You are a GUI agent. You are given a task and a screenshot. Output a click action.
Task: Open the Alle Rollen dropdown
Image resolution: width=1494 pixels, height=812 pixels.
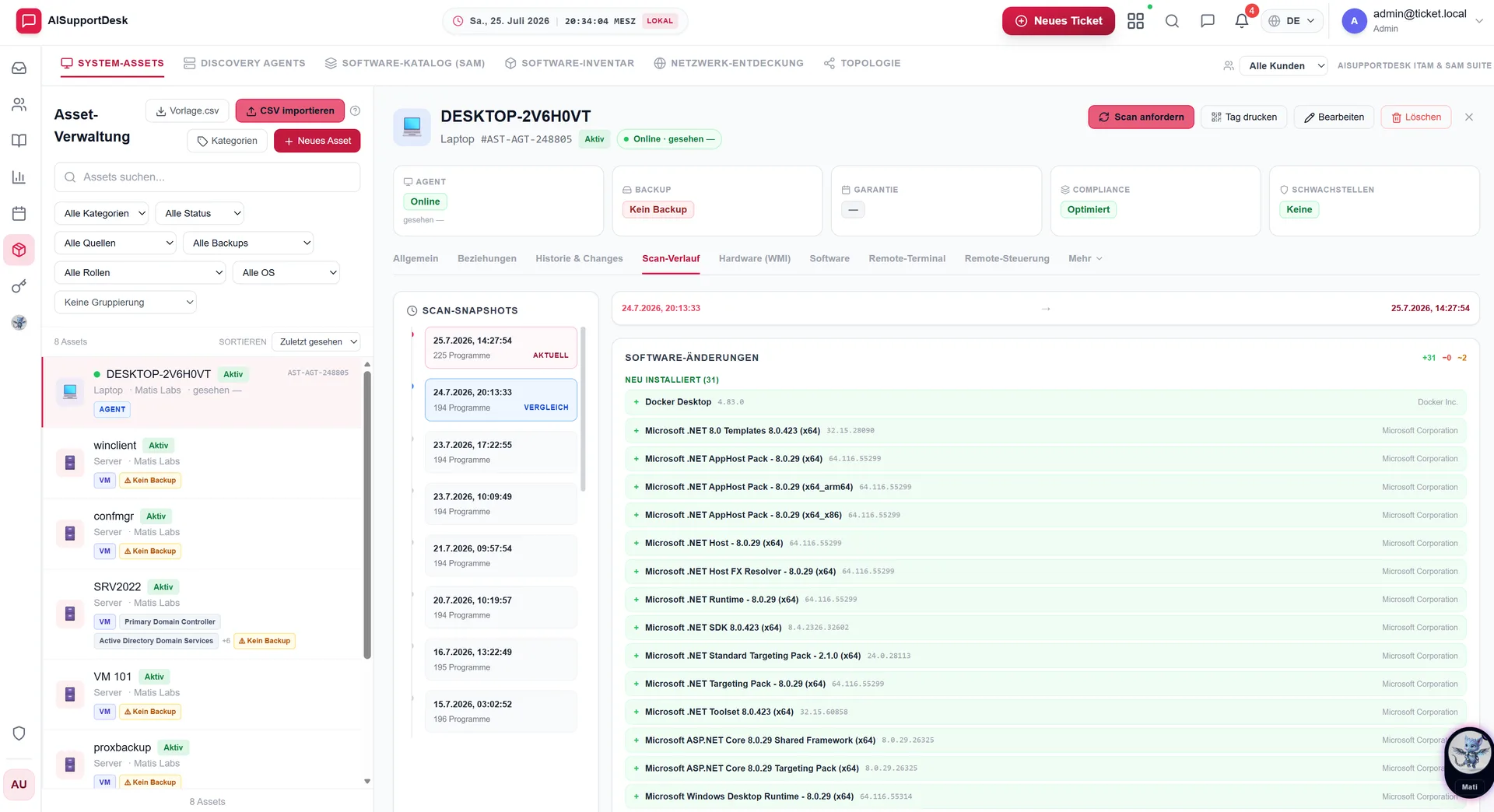pos(140,272)
